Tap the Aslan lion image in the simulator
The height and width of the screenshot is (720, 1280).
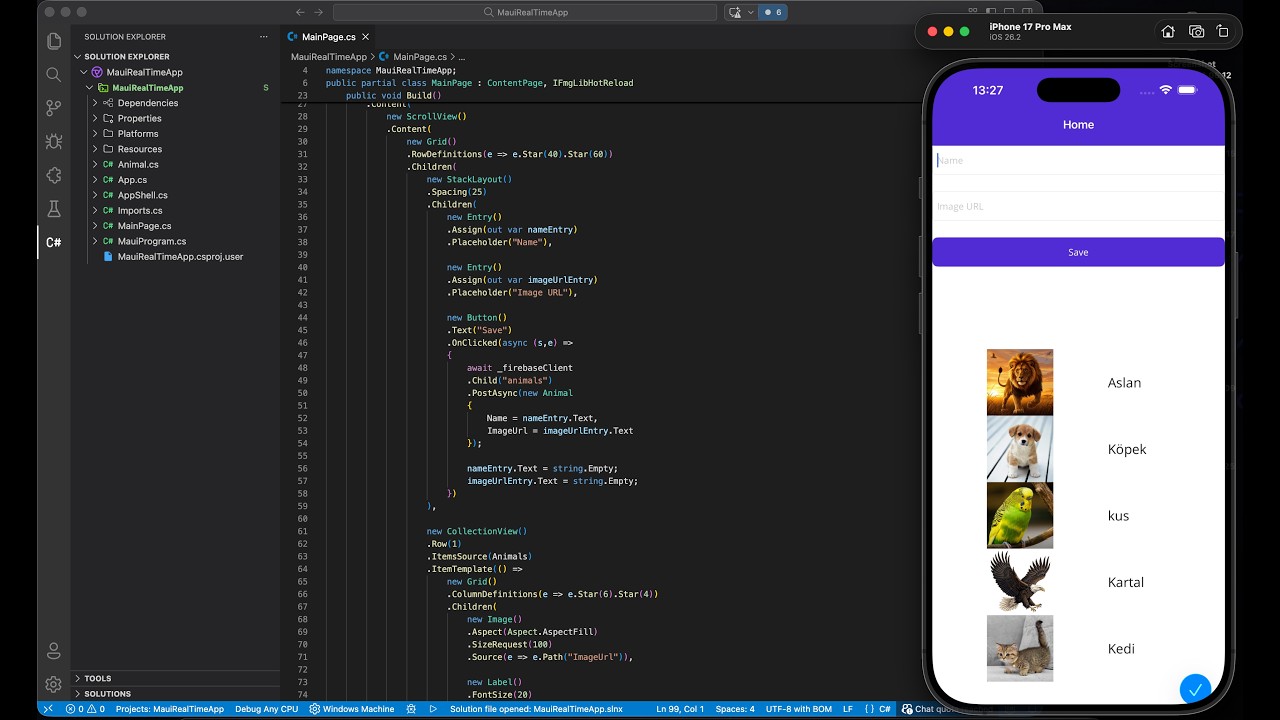coord(1020,382)
